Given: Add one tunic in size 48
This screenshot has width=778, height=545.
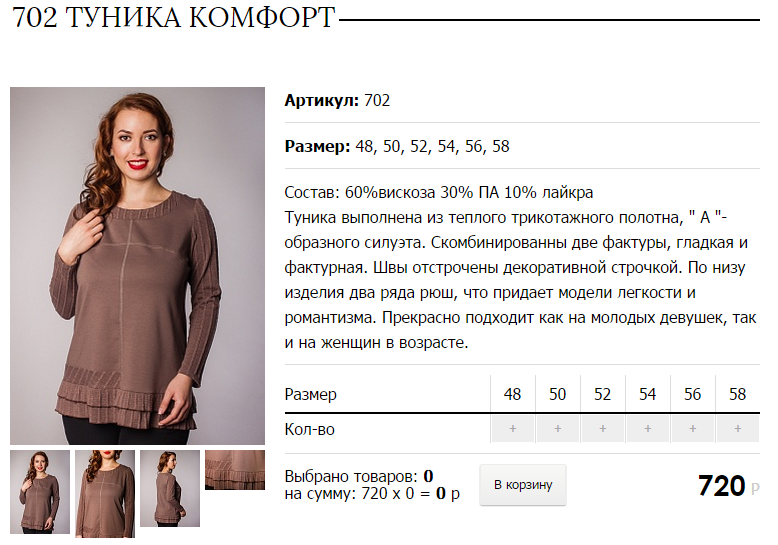Looking at the screenshot, I should (x=513, y=429).
